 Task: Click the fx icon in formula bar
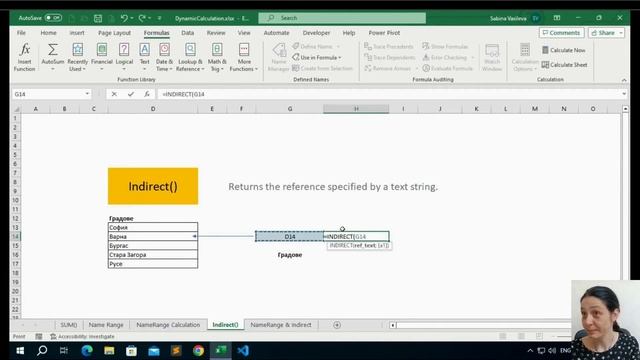(x=147, y=94)
